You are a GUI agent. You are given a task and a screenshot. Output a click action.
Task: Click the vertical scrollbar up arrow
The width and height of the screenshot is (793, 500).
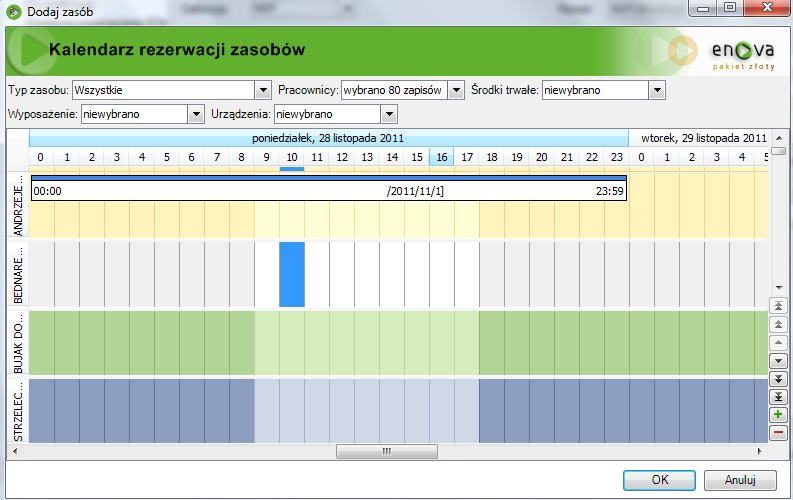tap(779, 138)
